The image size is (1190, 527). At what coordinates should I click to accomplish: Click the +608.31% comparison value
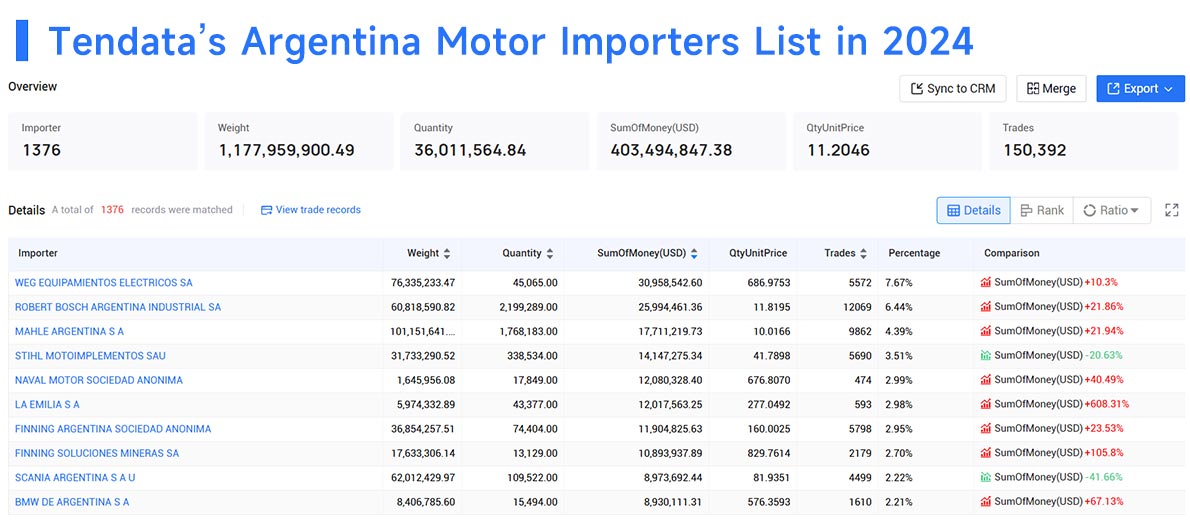1107,404
